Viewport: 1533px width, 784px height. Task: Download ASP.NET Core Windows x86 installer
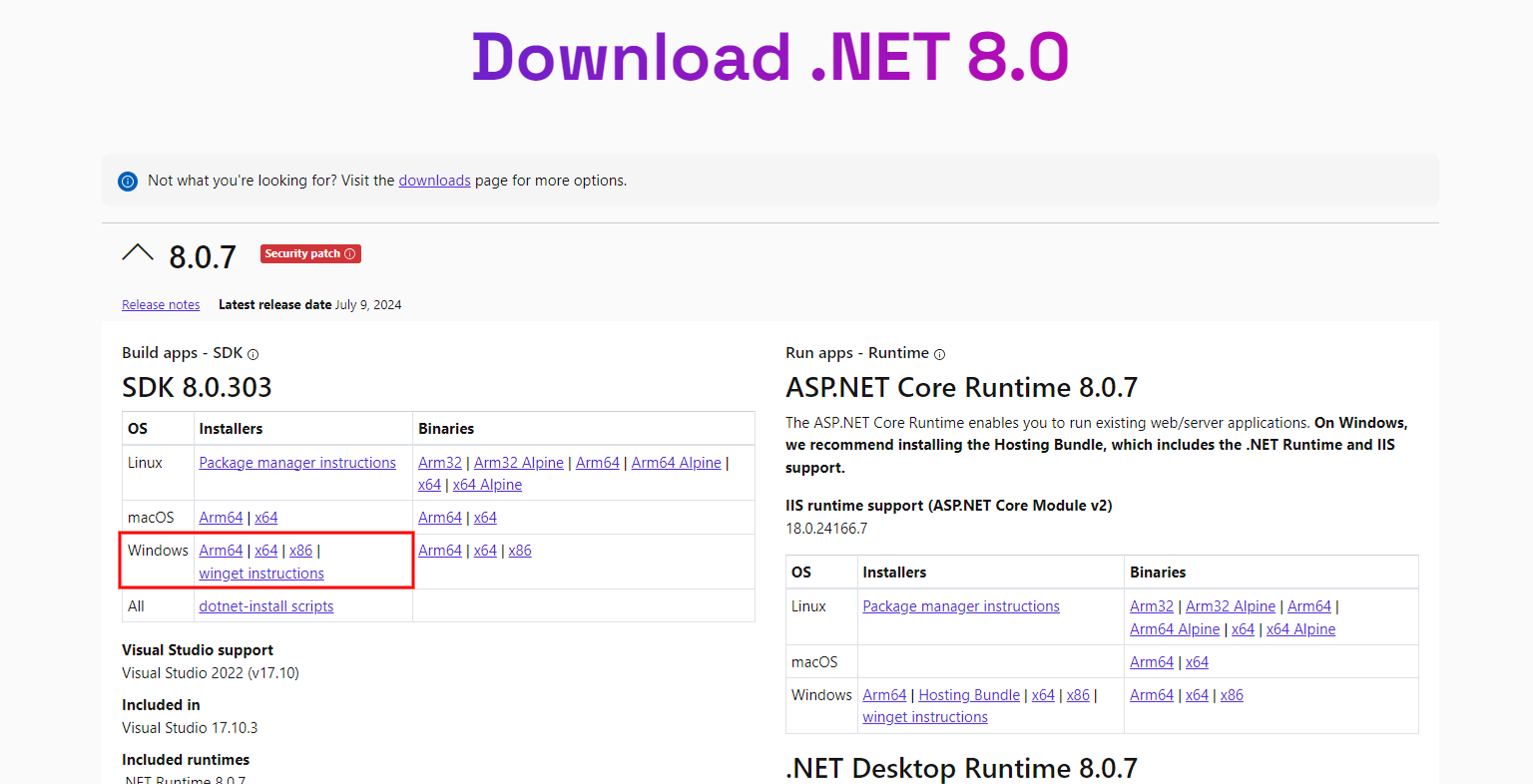pos(1078,695)
